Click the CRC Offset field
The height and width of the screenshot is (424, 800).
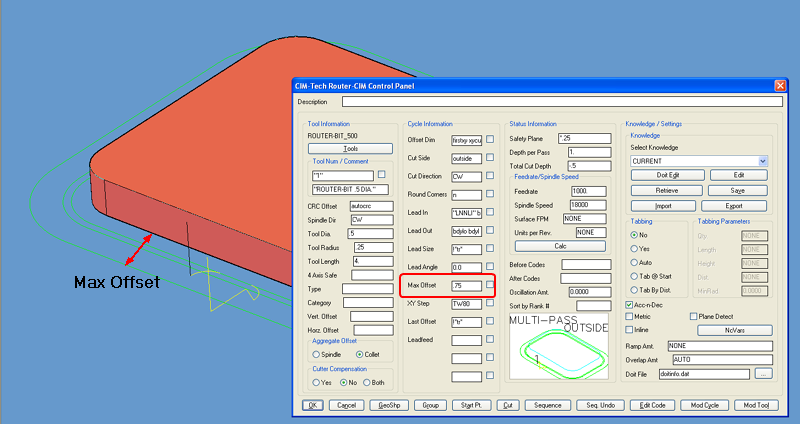(x=371, y=206)
